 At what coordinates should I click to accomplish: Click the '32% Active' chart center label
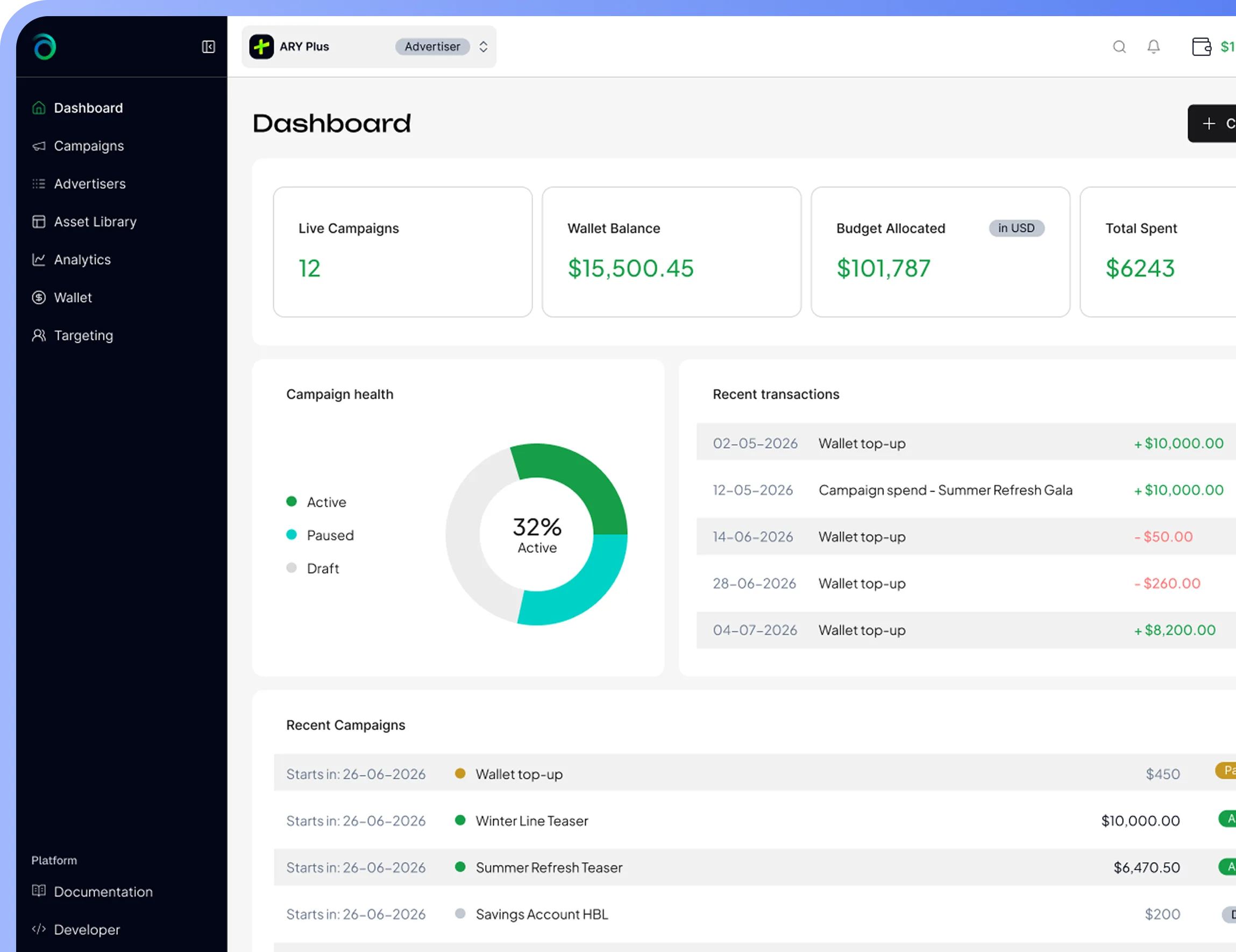pyautogui.click(x=537, y=534)
